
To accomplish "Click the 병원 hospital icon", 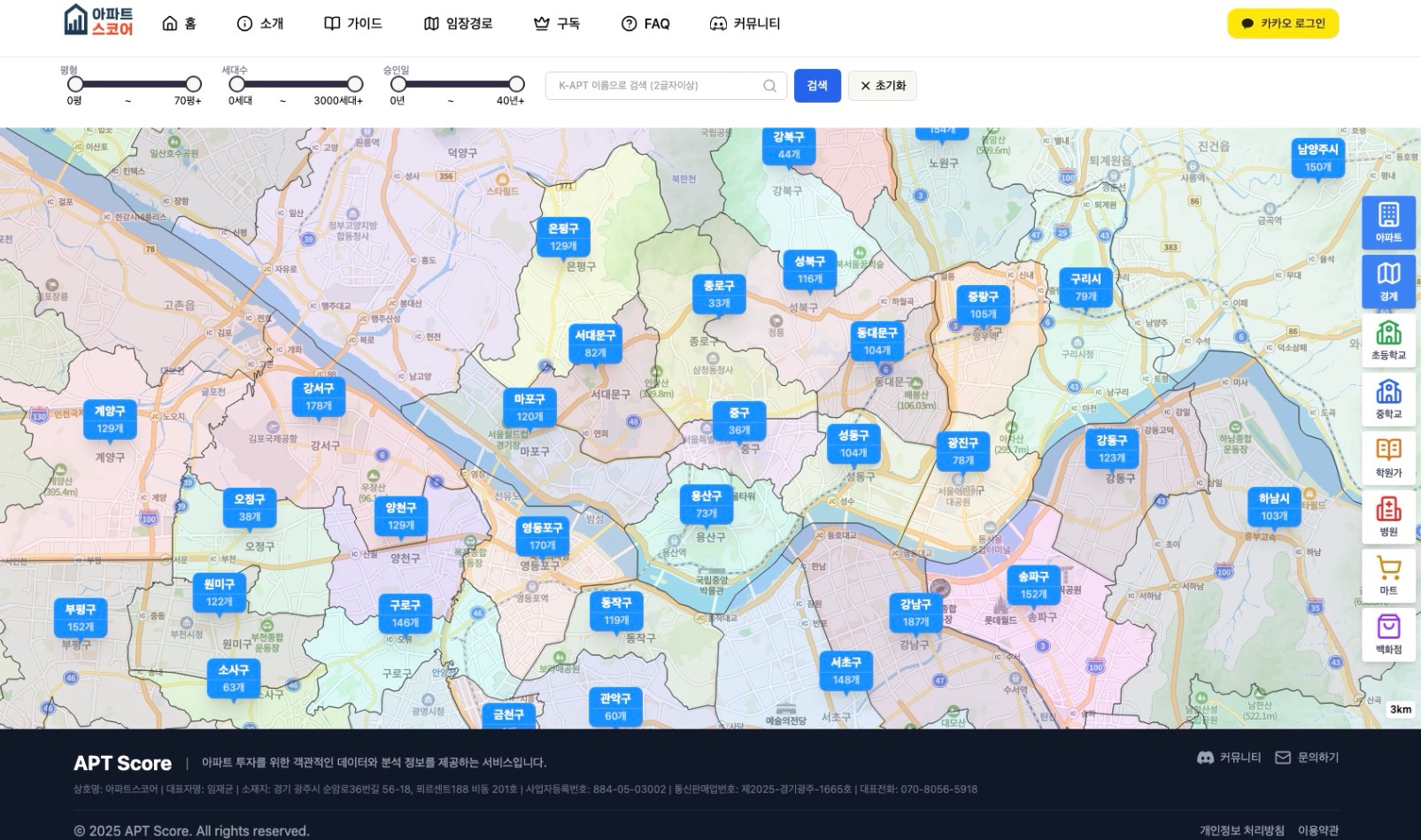I will click(1387, 516).
